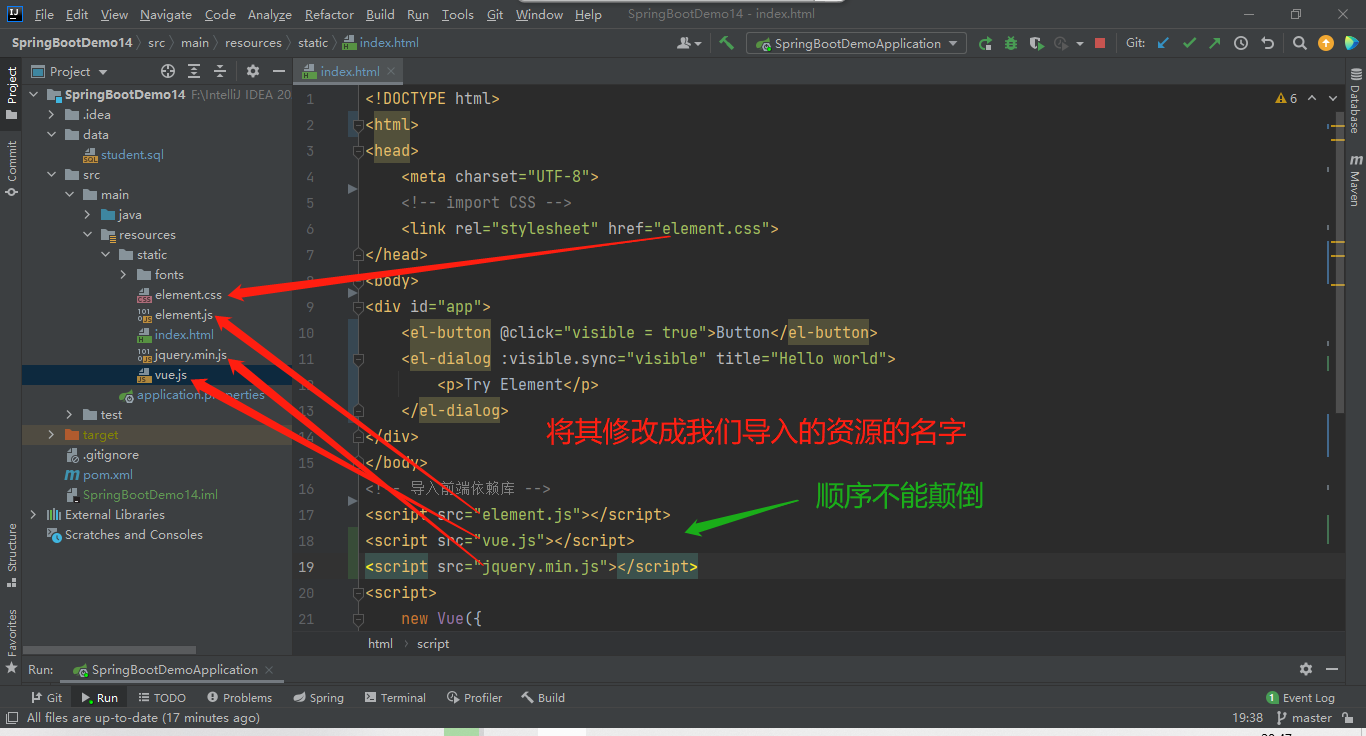Open the File menu

point(44,14)
